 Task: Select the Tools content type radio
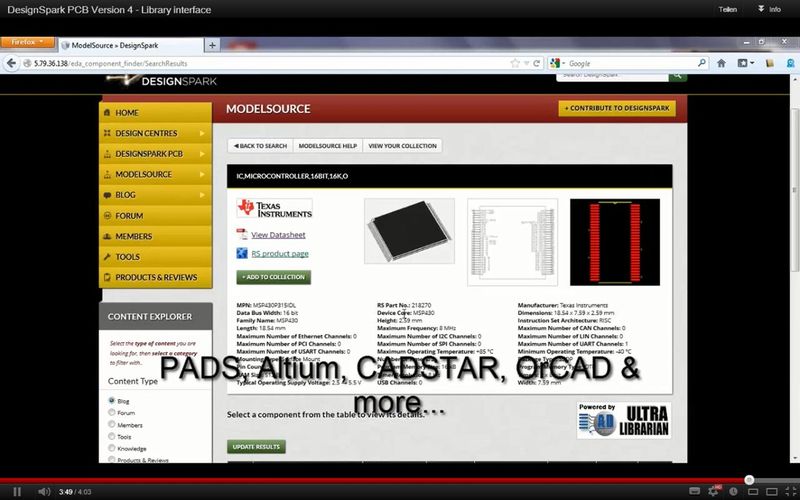[112, 436]
